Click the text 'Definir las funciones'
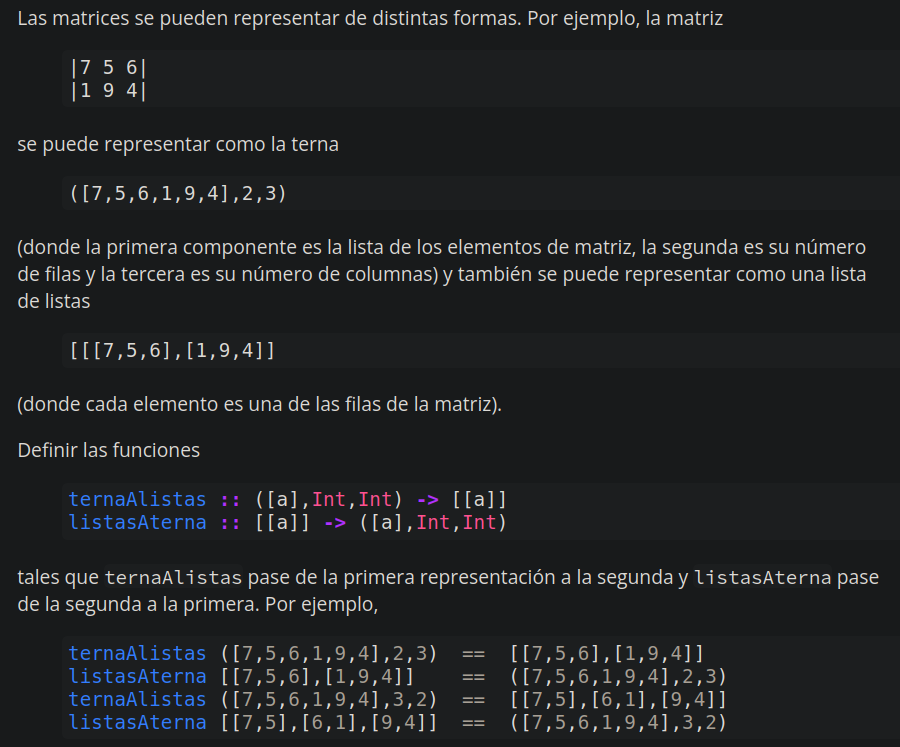Image resolution: width=900 pixels, height=747 pixels. (x=108, y=450)
